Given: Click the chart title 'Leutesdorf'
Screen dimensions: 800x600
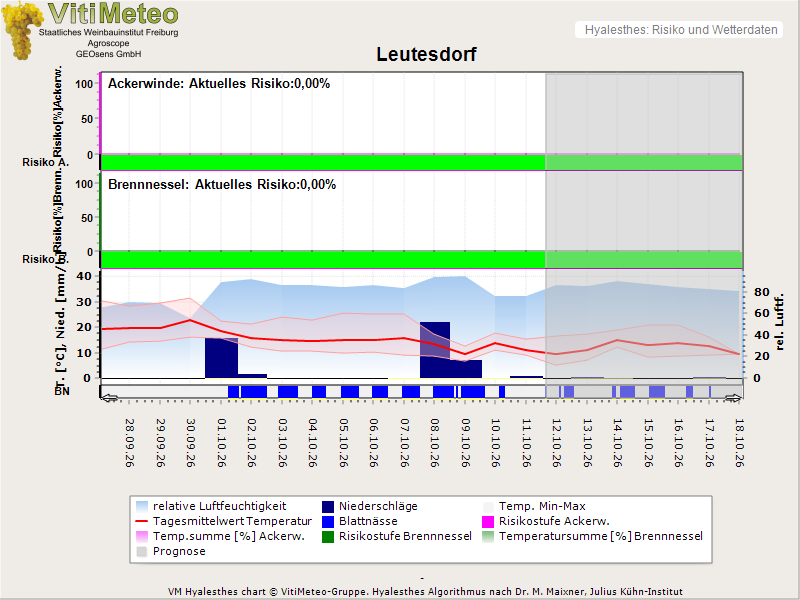Looking at the screenshot, I should [427, 54].
